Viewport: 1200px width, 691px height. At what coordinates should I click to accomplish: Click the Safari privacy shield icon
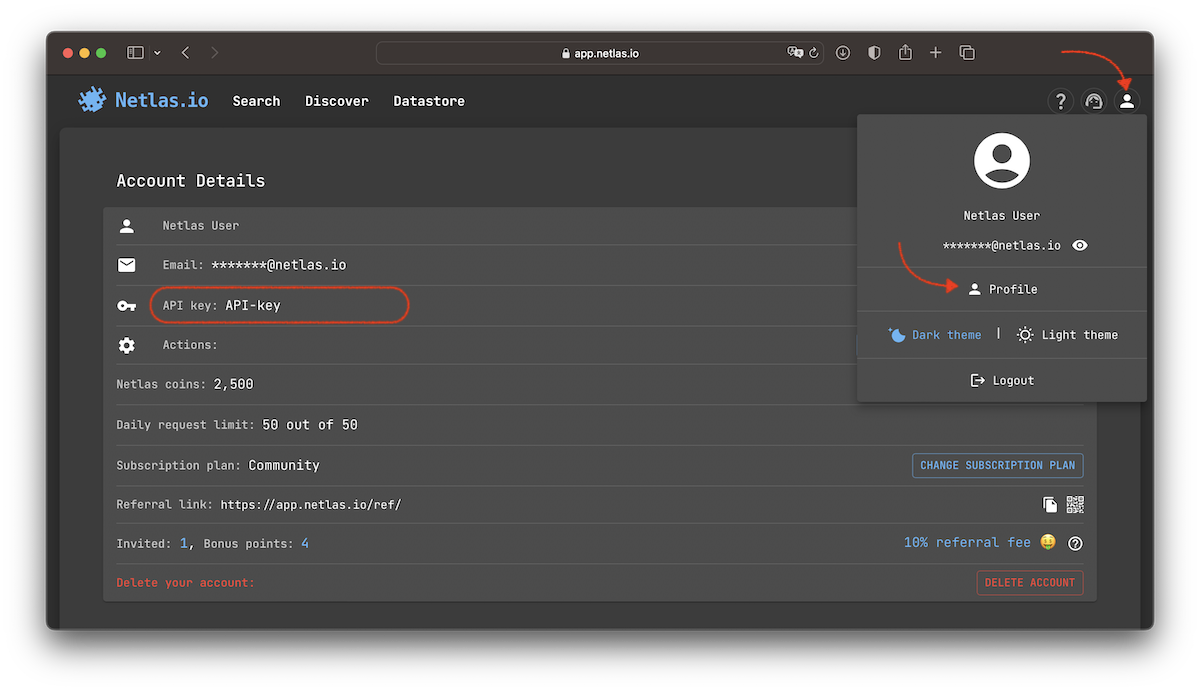[874, 52]
